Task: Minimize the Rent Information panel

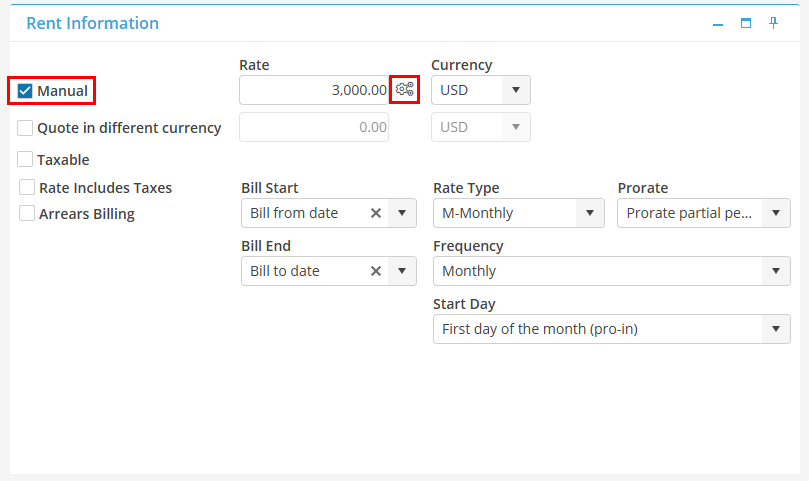Action: tap(718, 24)
